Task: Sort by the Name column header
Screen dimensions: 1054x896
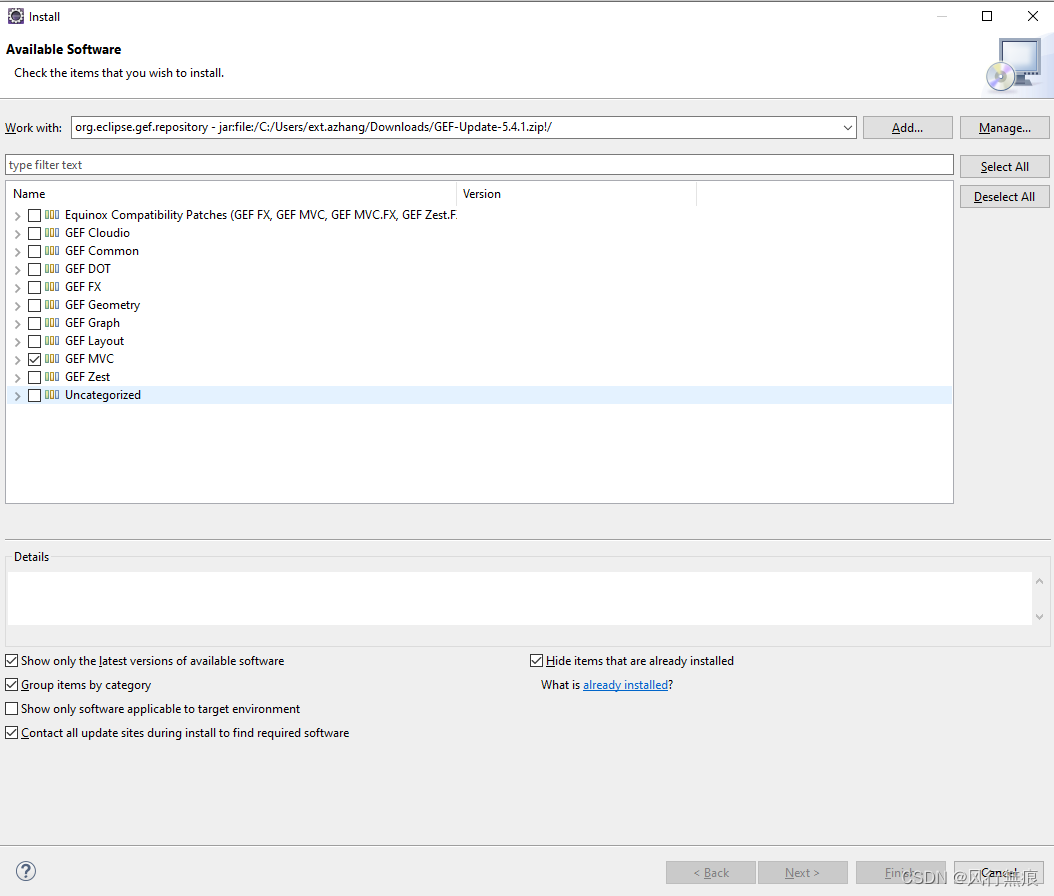Action: [231, 194]
